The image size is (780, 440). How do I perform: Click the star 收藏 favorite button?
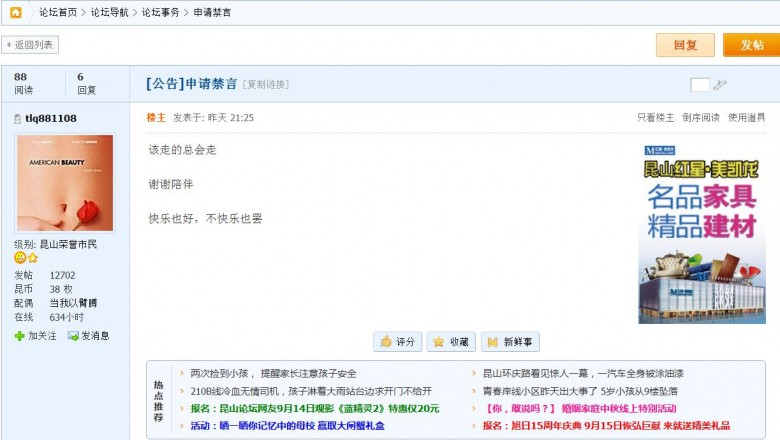tap(451, 342)
